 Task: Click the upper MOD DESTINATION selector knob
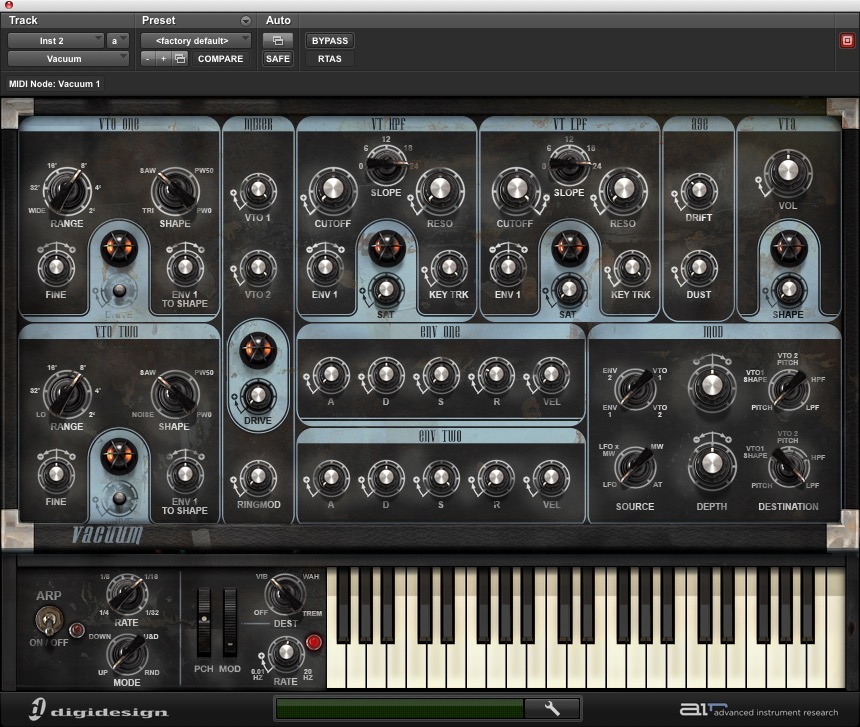click(x=789, y=389)
